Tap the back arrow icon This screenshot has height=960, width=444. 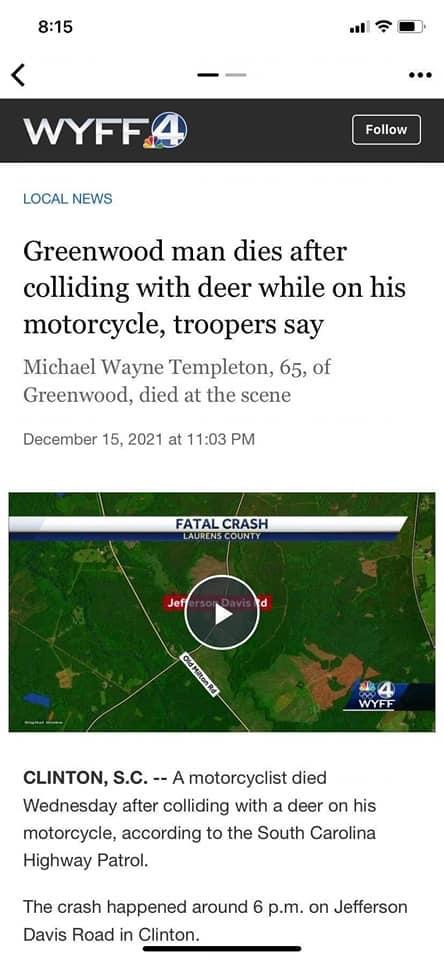click(x=18, y=75)
